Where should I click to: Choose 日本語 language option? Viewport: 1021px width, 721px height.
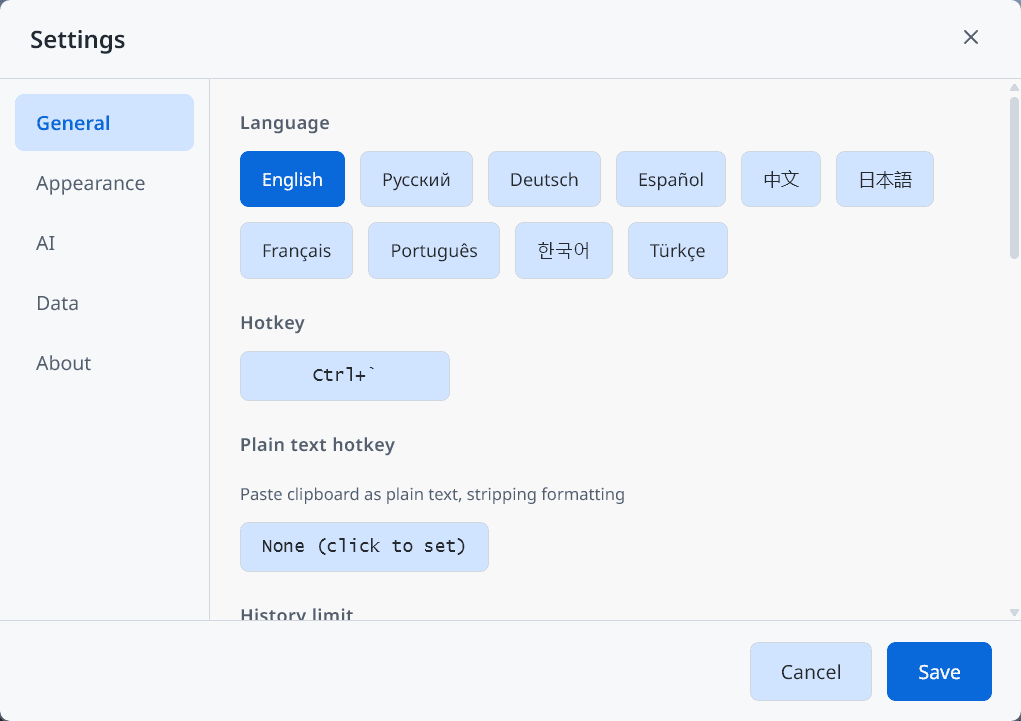point(884,179)
